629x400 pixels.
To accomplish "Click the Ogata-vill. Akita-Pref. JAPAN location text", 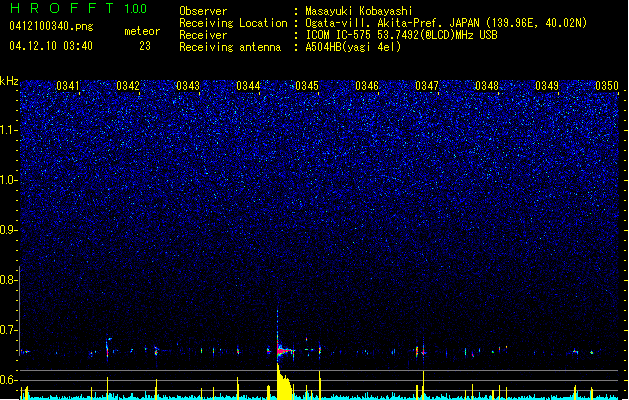I will point(446,23).
